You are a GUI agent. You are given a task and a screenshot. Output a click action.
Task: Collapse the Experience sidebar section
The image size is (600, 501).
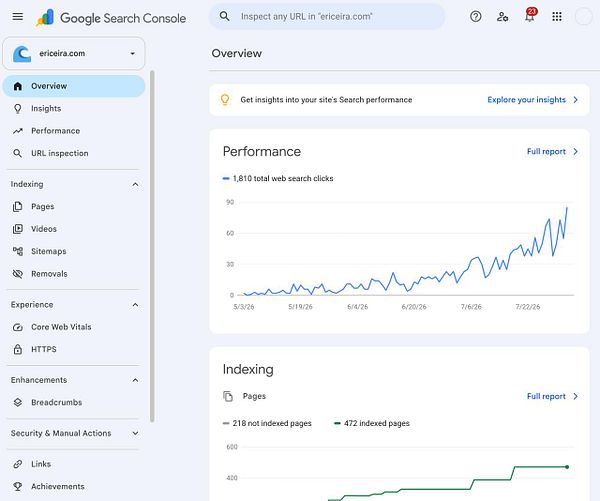[x=135, y=305]
